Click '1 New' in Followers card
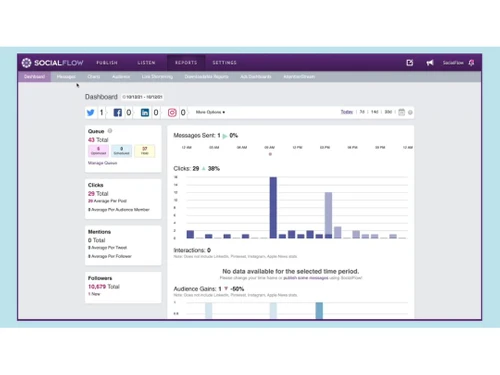Screen dimensions: 500x375 tap(94, 294)
